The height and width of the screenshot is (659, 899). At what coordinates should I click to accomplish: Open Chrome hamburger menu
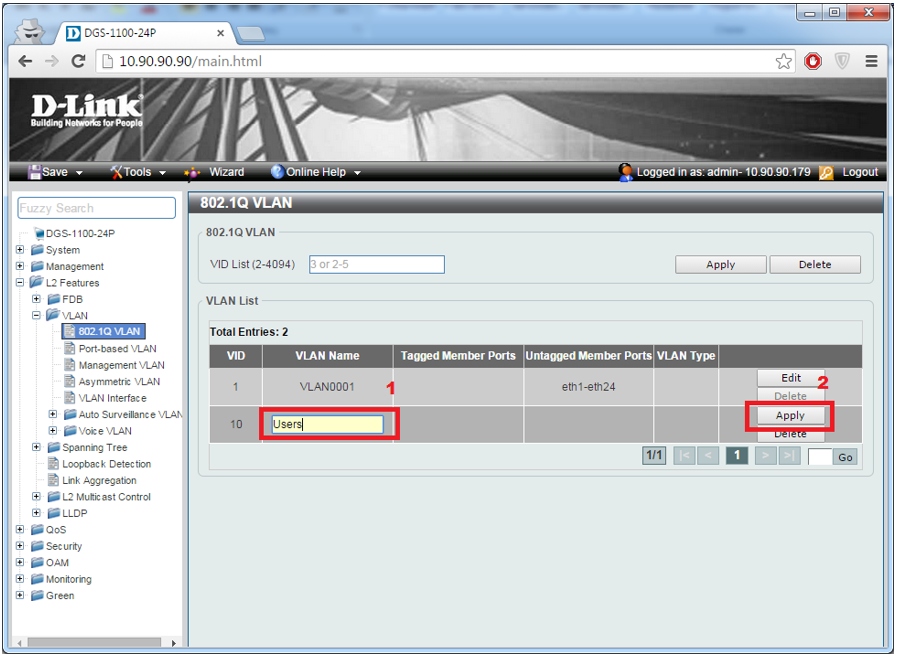(x=871, y=61)
